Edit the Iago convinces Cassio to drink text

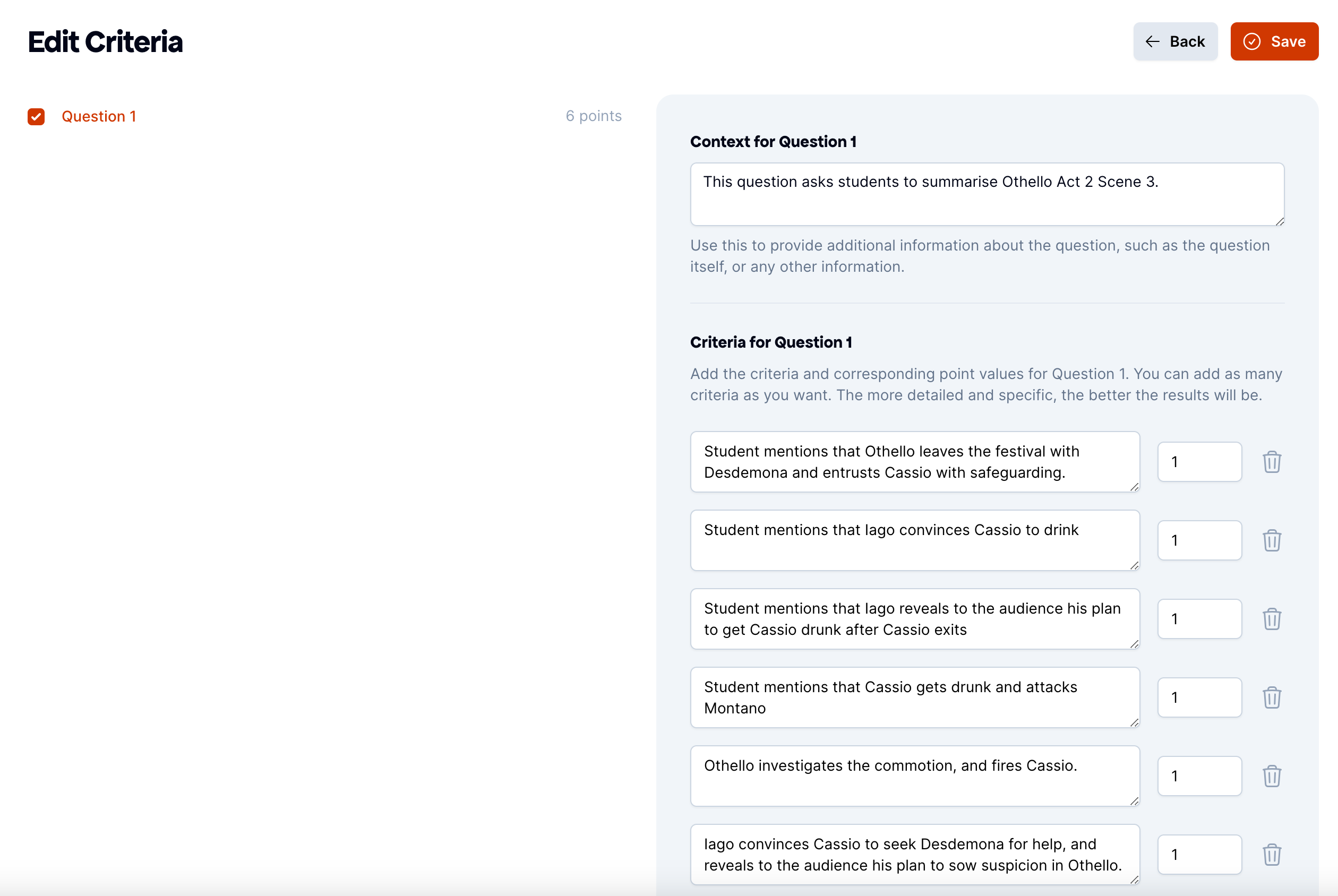coord(914,540)
